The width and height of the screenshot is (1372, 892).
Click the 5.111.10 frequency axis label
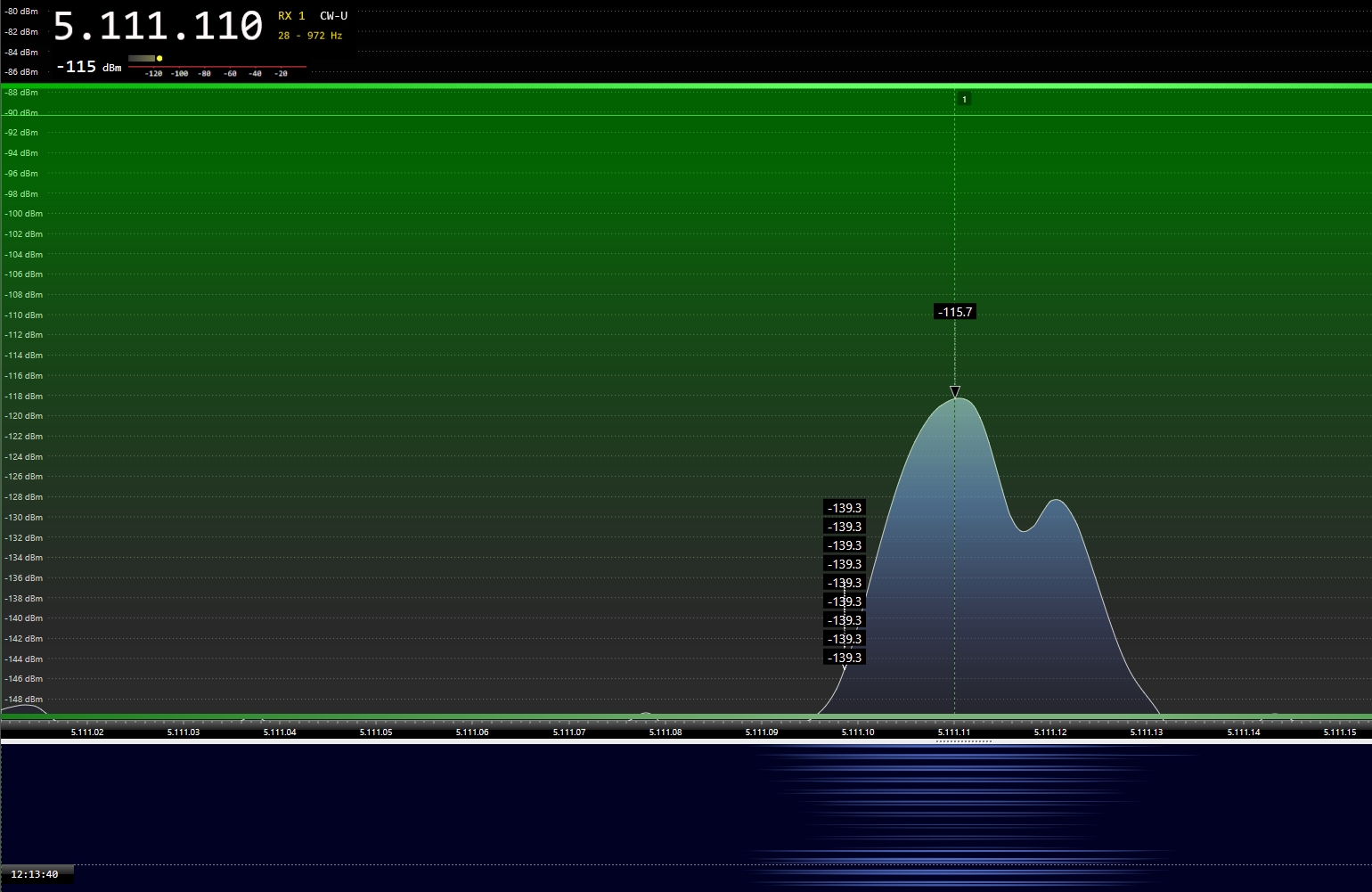point(858,732)
